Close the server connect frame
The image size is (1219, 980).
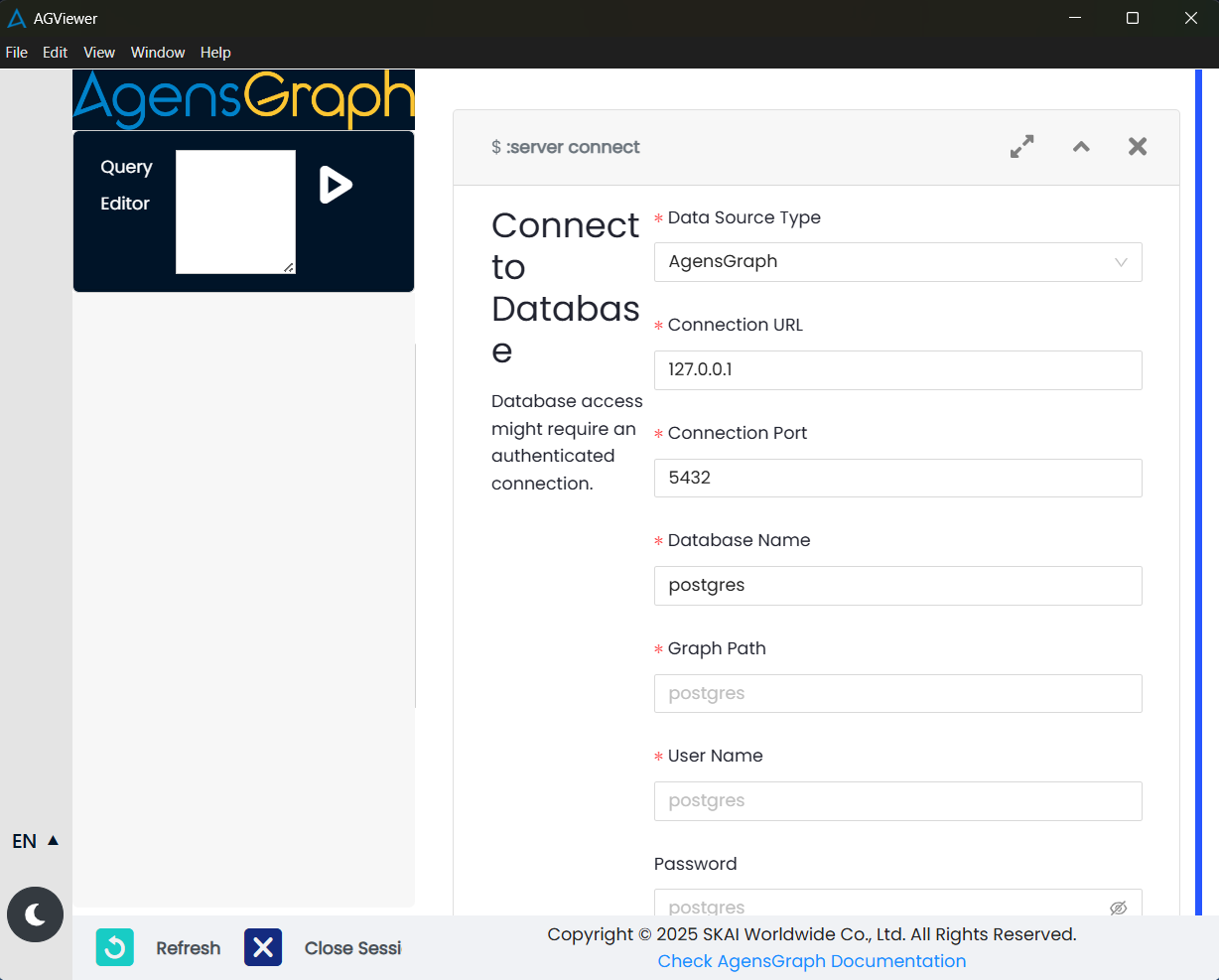coord(1138,147)
